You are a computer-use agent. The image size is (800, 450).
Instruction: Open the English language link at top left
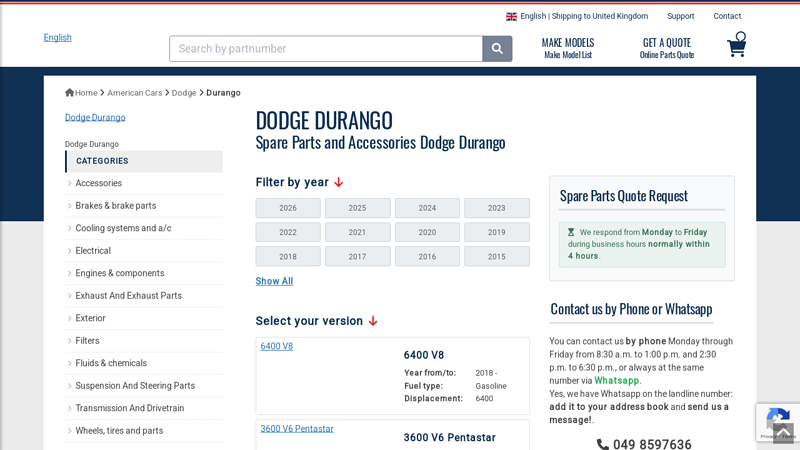coord(58,37)
